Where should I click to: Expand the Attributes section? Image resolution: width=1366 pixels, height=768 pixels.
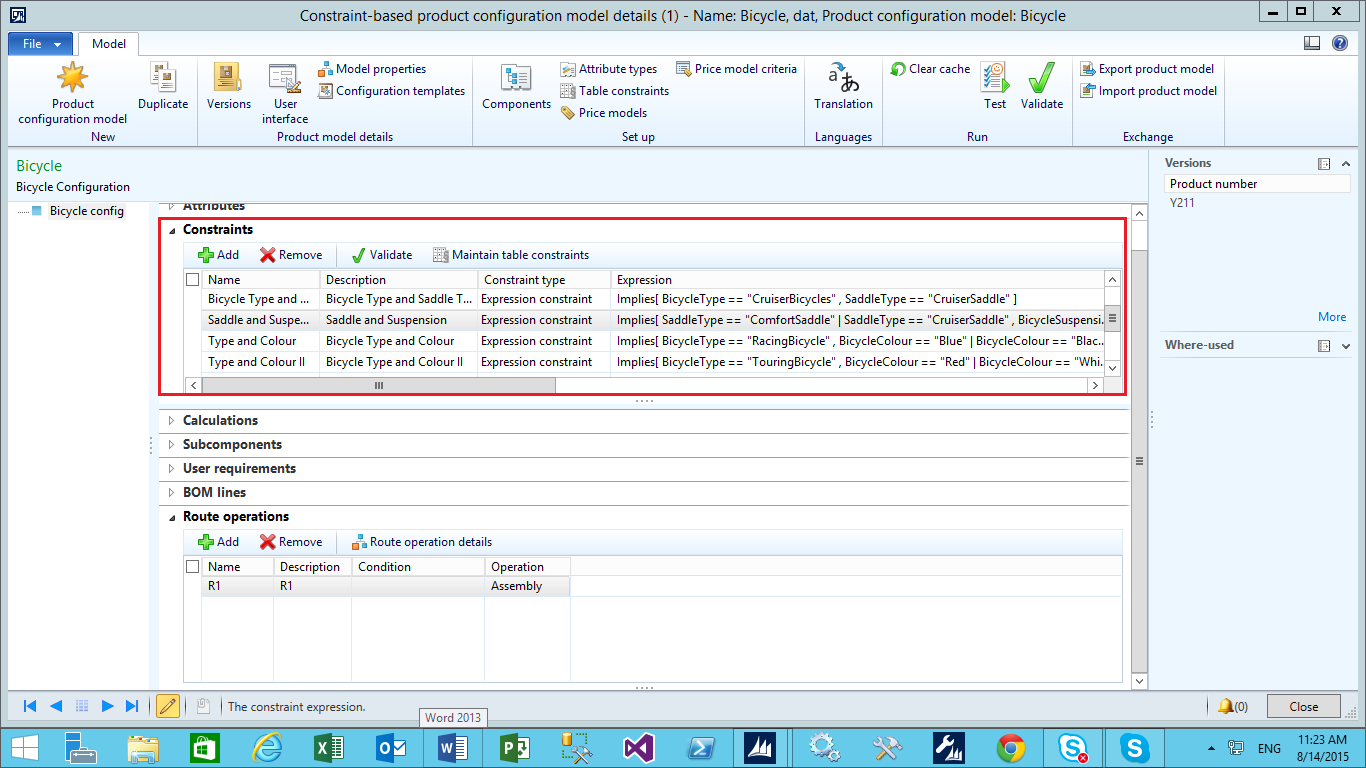pyautogui.click(x=172, y=206)
